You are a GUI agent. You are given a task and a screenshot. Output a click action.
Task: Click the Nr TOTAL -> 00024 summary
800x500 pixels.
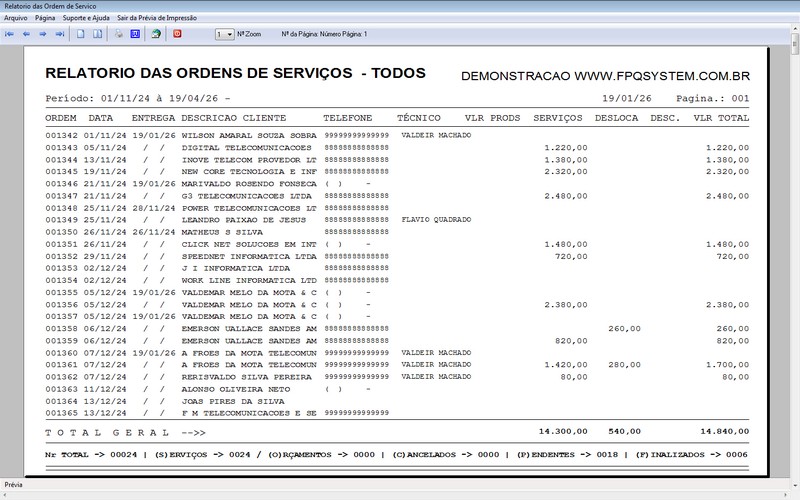tap(91, 455)
